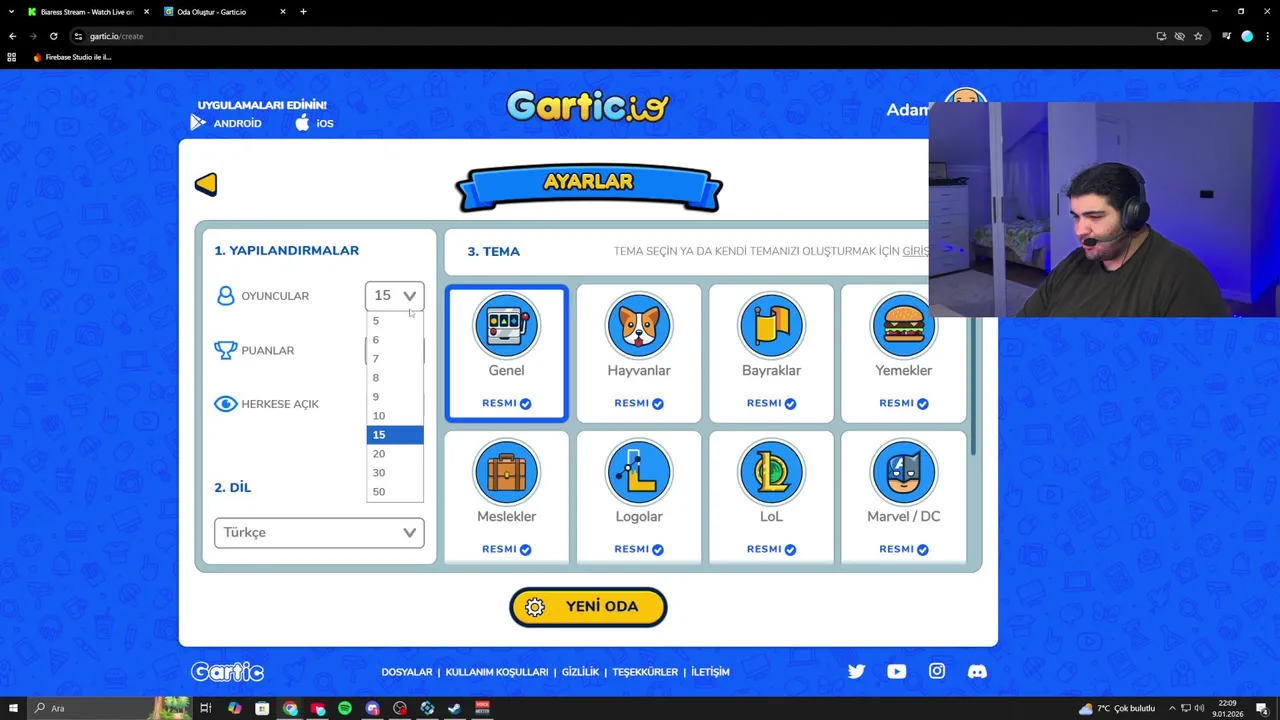The width and height of the screenshot is (1280, 720).
Task: Open the media controls icon in Chrome
Action: click(x=1227, y=36)
